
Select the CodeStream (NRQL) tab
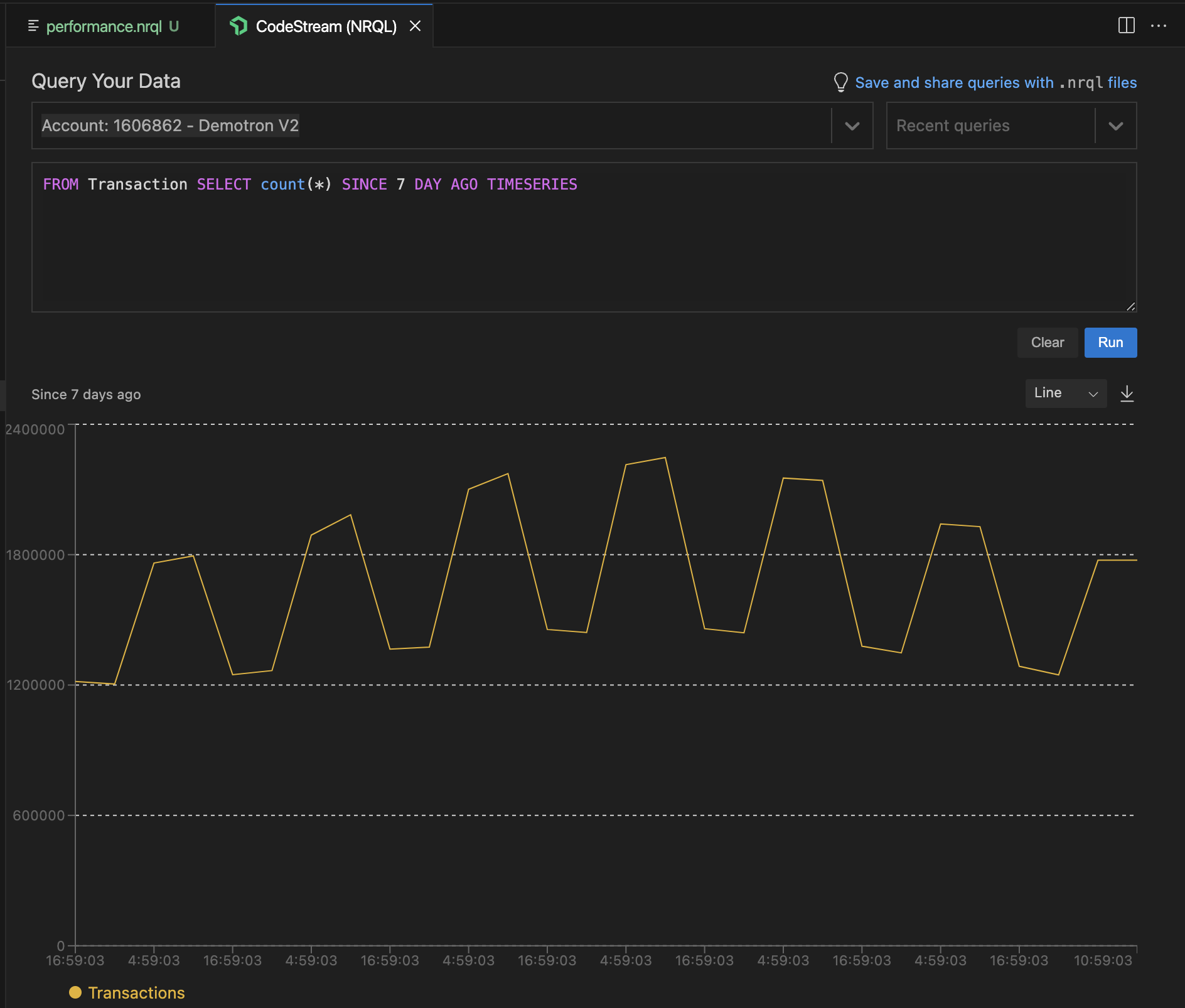pos(326,26)
